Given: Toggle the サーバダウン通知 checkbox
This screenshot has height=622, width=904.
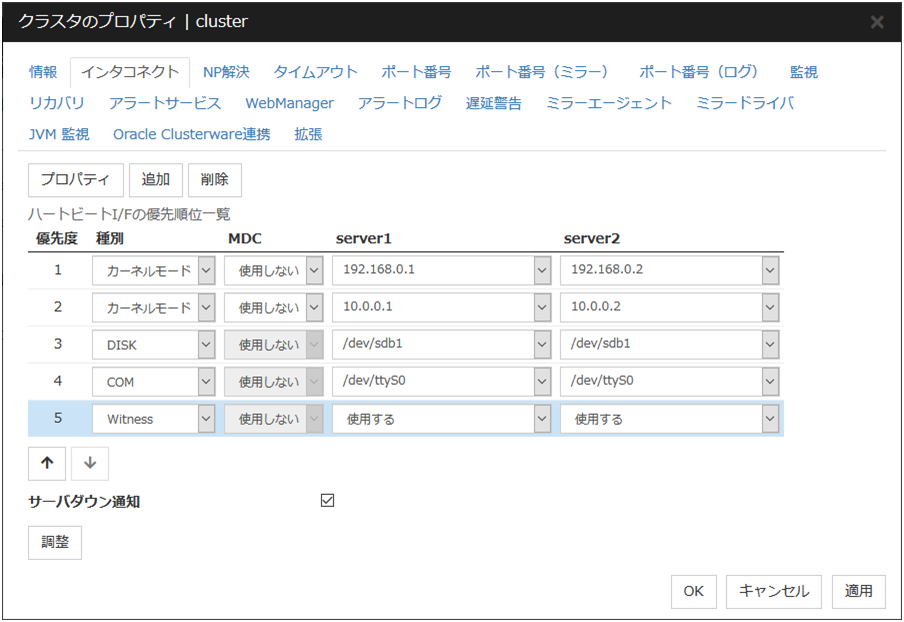Looking at the screenshot, I should (327, 501).
